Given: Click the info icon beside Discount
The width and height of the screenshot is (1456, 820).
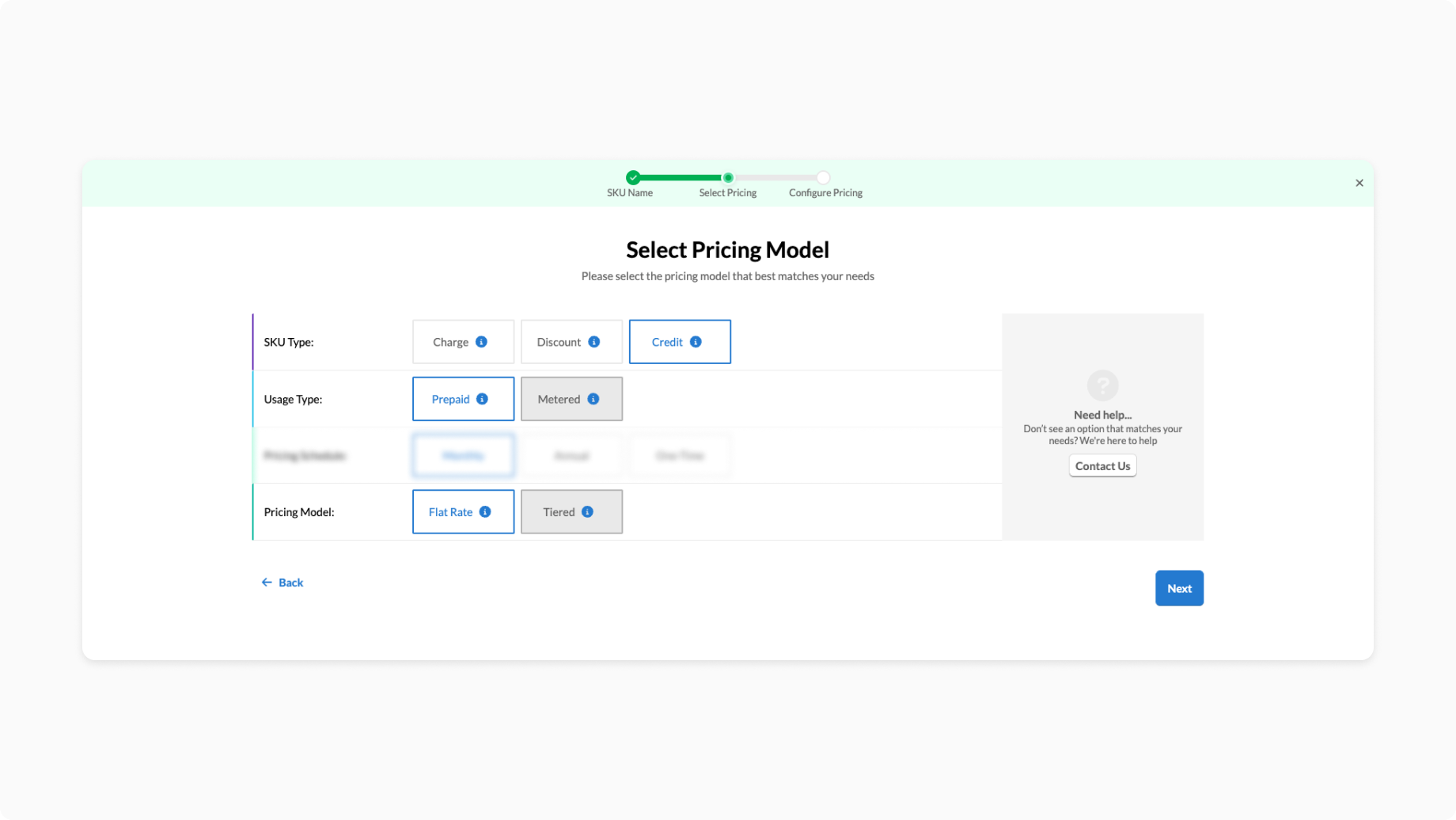Looking at the screenshot, I should 593,342.
